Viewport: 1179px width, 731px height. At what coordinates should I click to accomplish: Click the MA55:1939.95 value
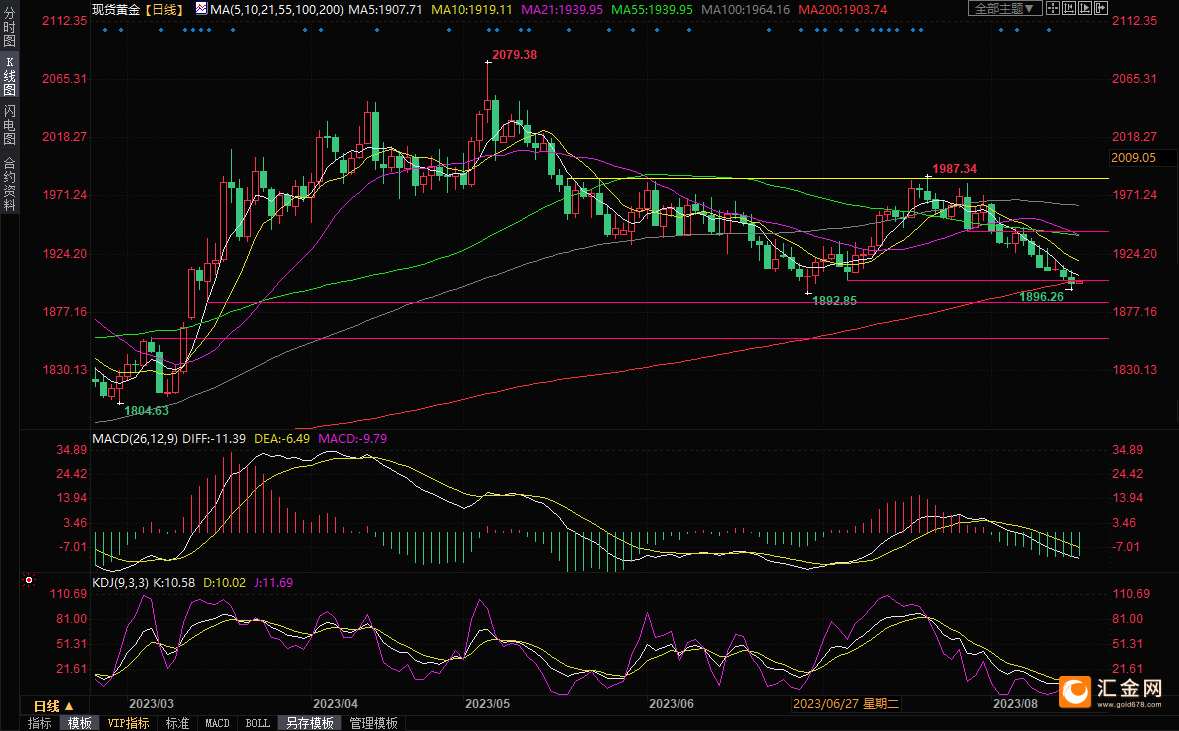(x=652, y=10)
